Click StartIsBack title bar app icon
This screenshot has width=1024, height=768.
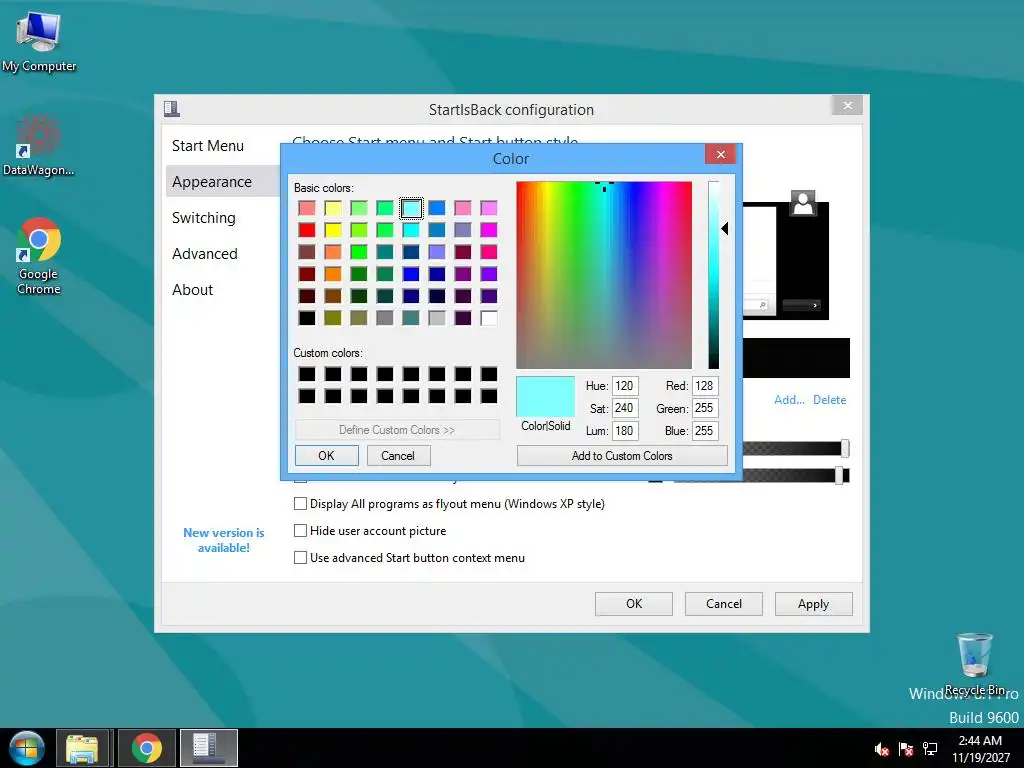coord(172,108)
